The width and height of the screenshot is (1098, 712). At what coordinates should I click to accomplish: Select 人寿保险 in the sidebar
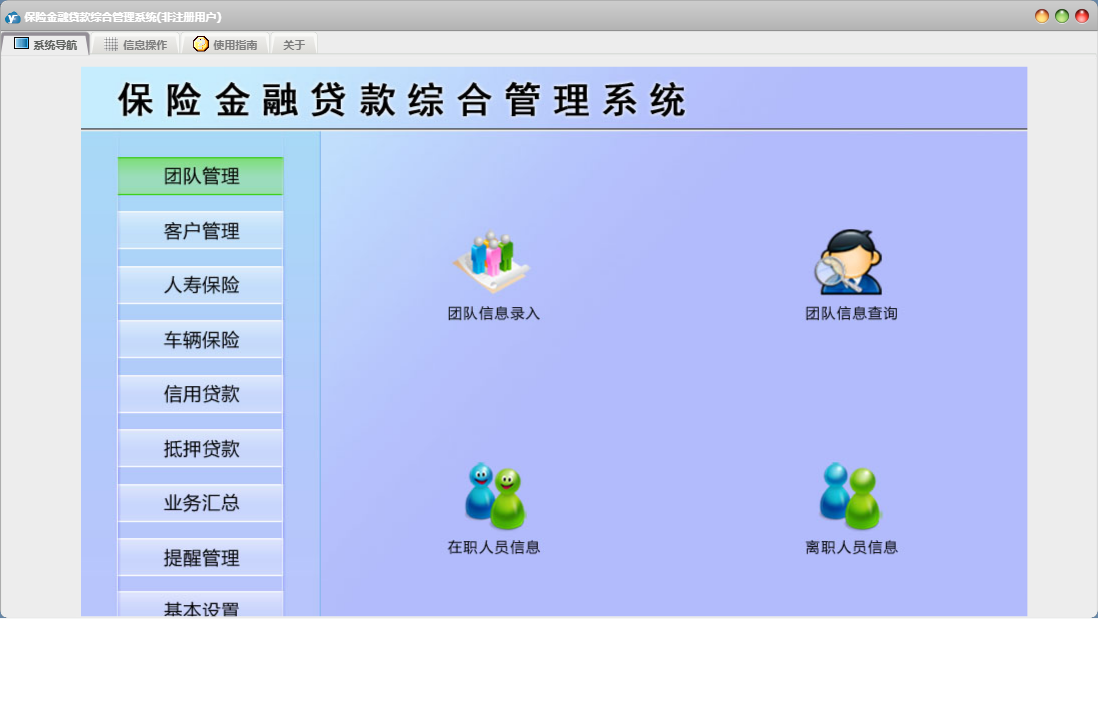[x=200, y=285]
